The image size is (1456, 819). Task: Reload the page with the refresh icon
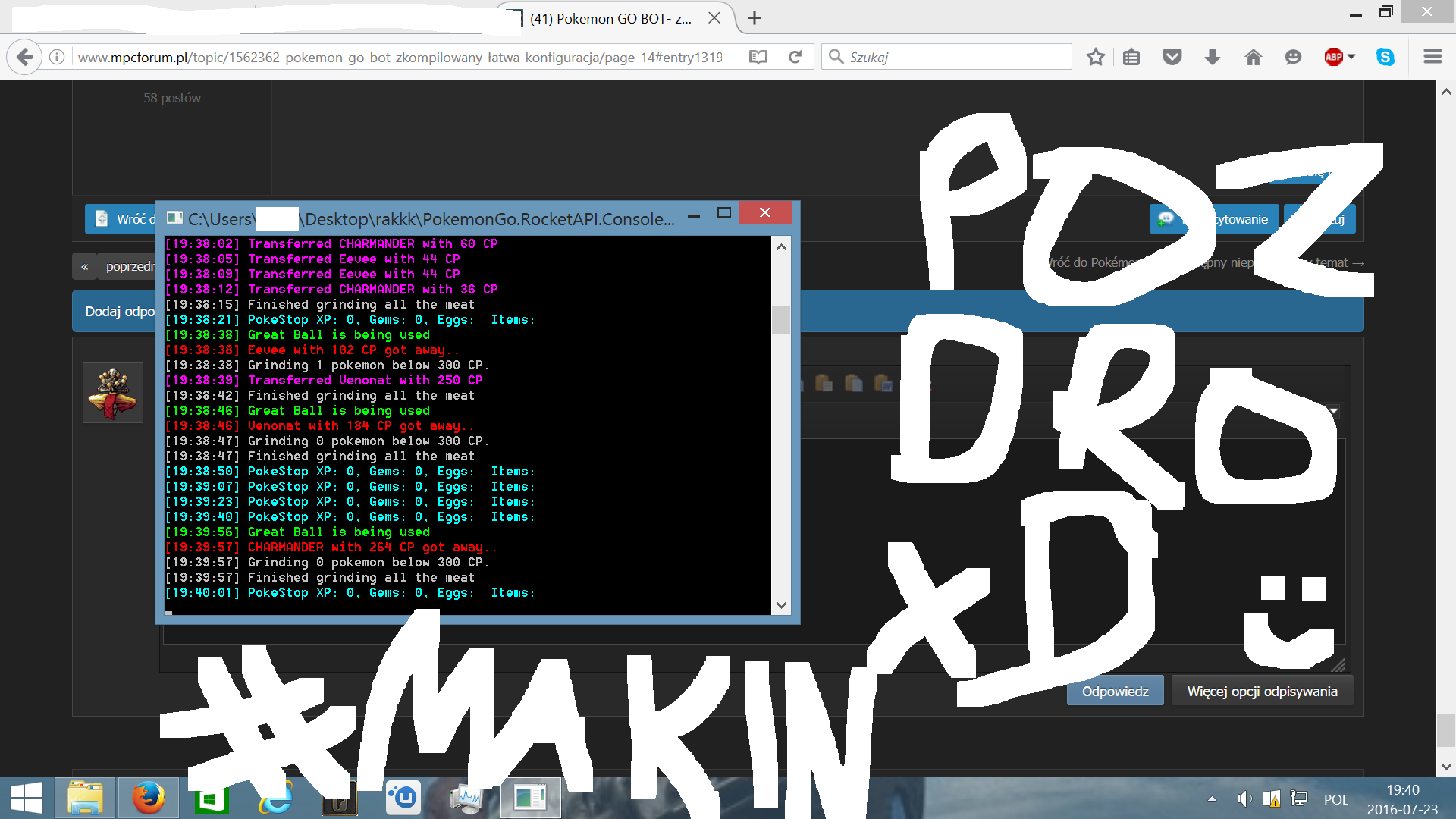pyautogui.click(x=795, y=57)
